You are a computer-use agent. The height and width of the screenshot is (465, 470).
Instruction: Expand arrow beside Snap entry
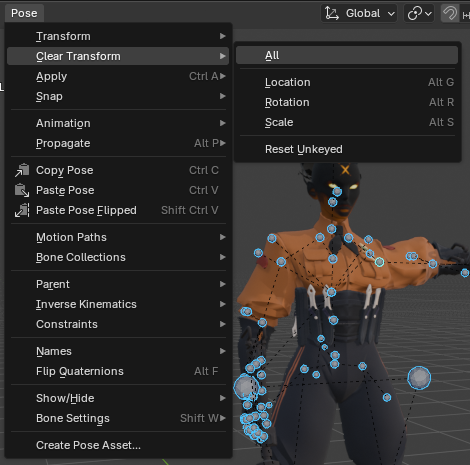[223, 96]
